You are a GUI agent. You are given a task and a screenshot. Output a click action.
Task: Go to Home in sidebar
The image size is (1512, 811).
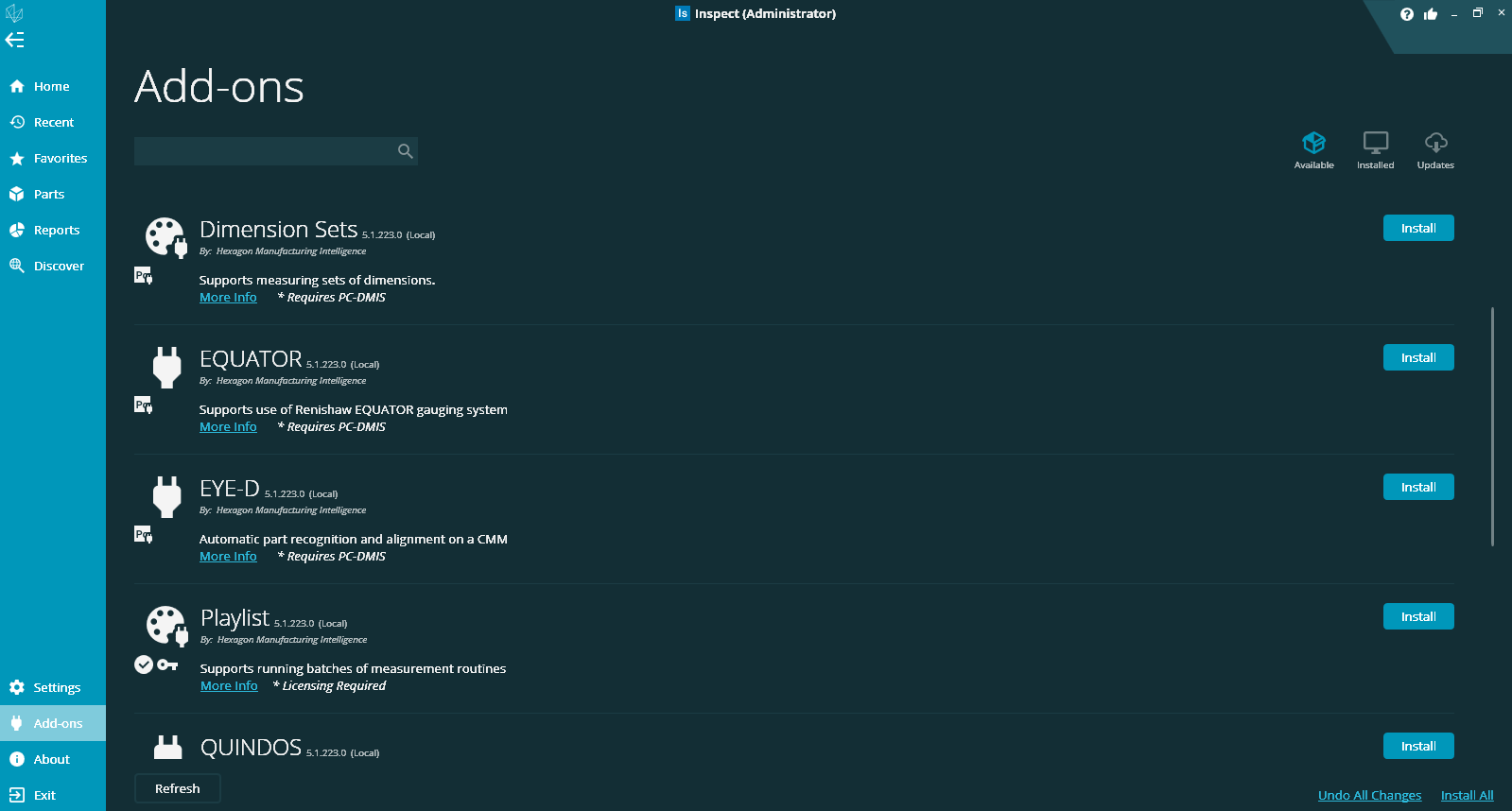coord(51,86)
